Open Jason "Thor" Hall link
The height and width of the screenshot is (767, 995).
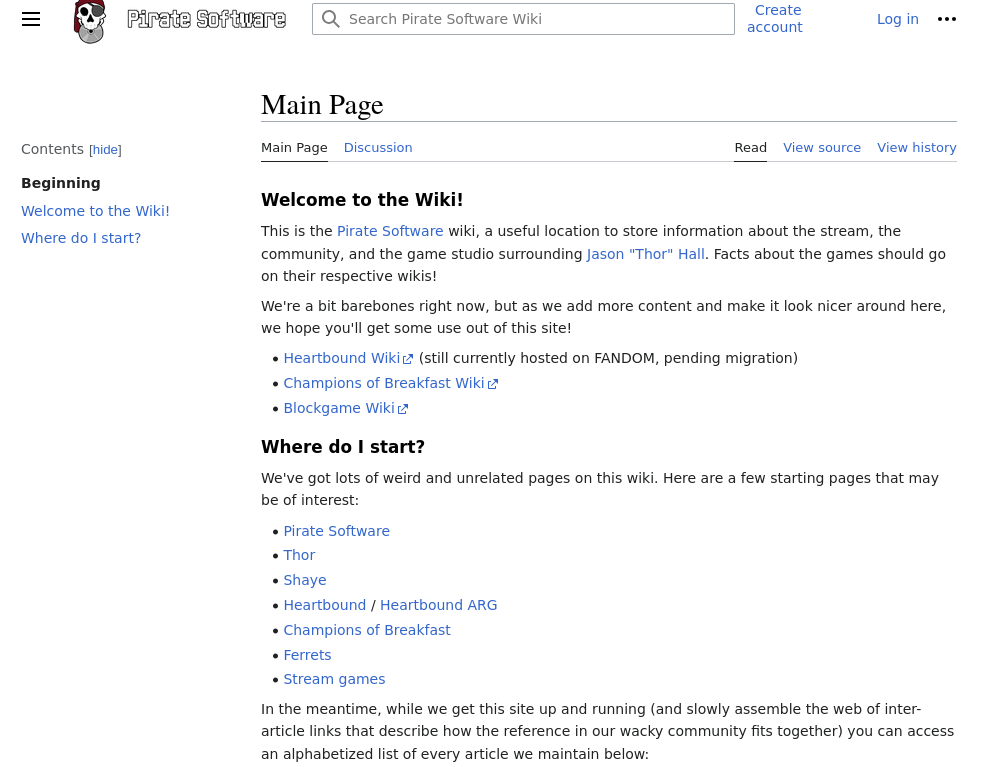646,254
